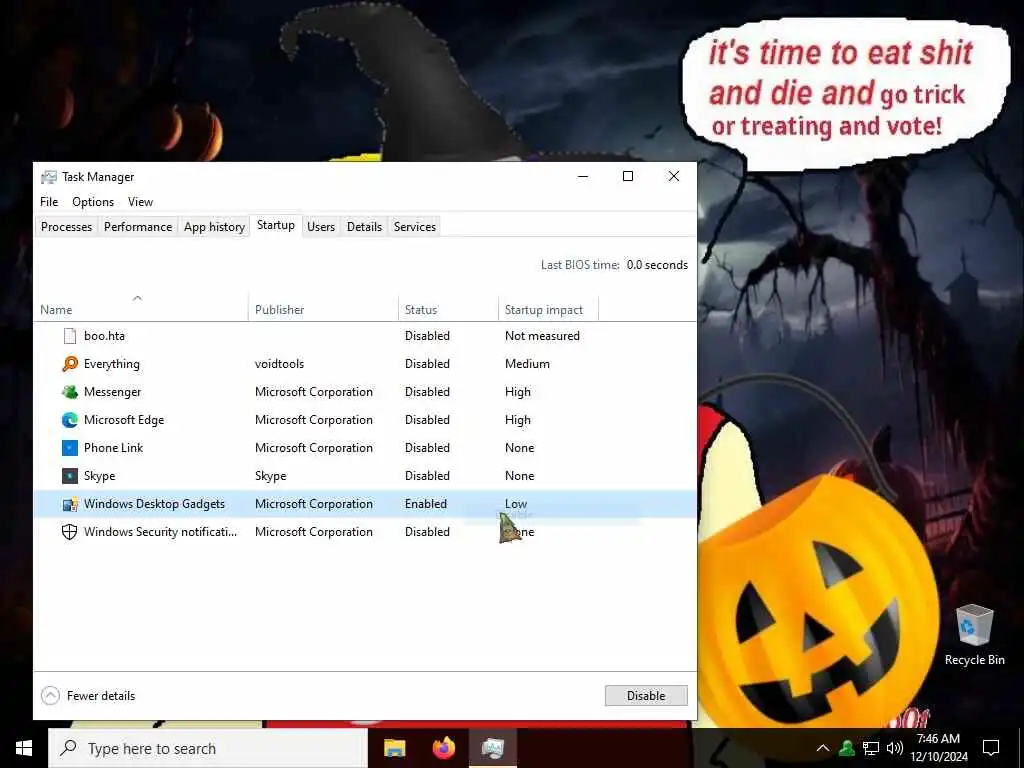The image size is (1024, 768).
Task: Click in the Type here to search box
Action: [208, 748]
